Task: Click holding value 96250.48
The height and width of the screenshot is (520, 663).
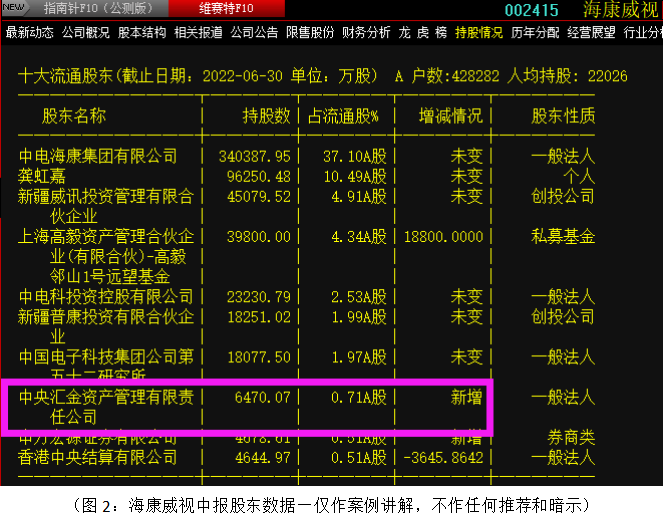Action: click(x=259, y=176)
